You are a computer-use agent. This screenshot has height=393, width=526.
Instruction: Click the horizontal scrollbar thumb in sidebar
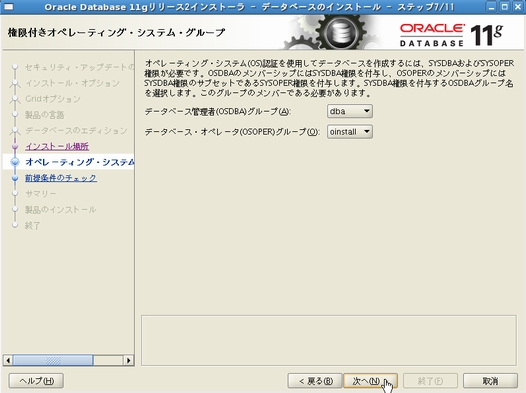pos(53,360)
